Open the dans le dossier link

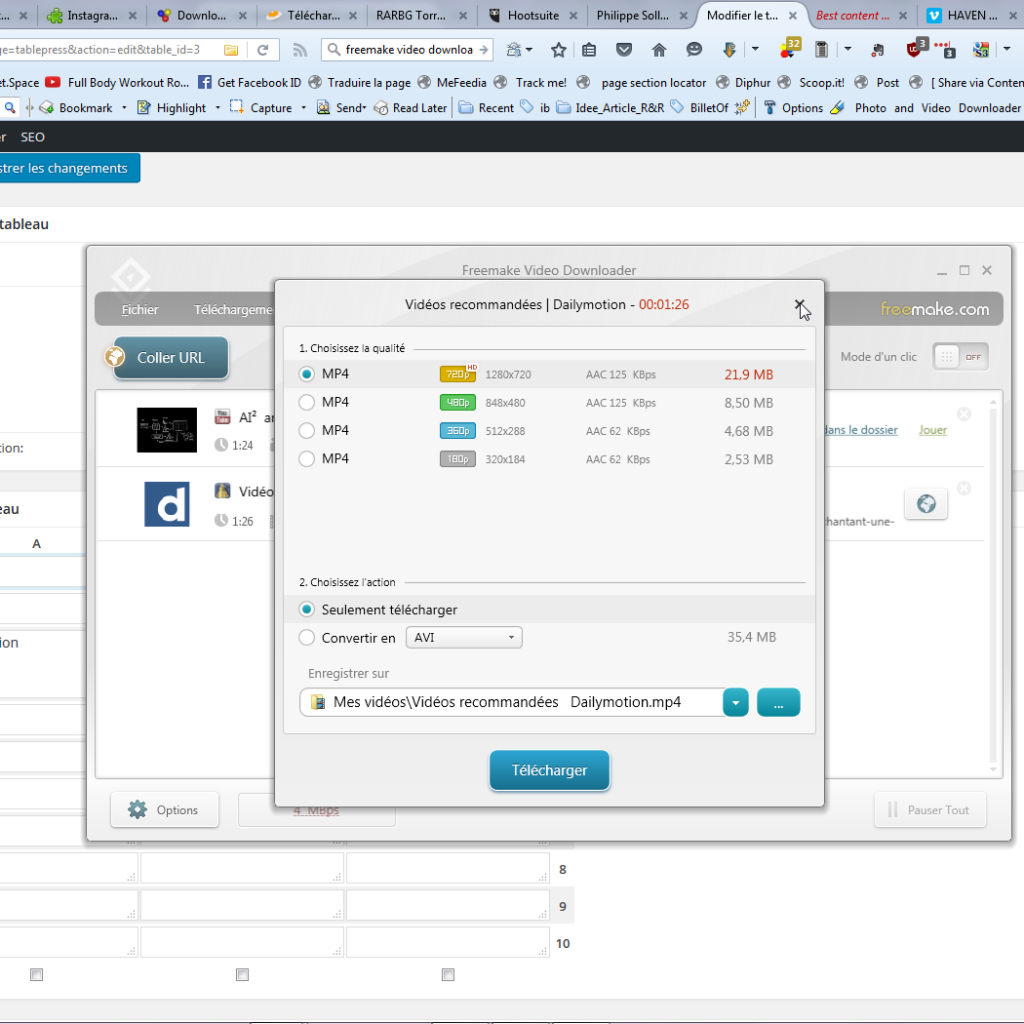(860, 430)
